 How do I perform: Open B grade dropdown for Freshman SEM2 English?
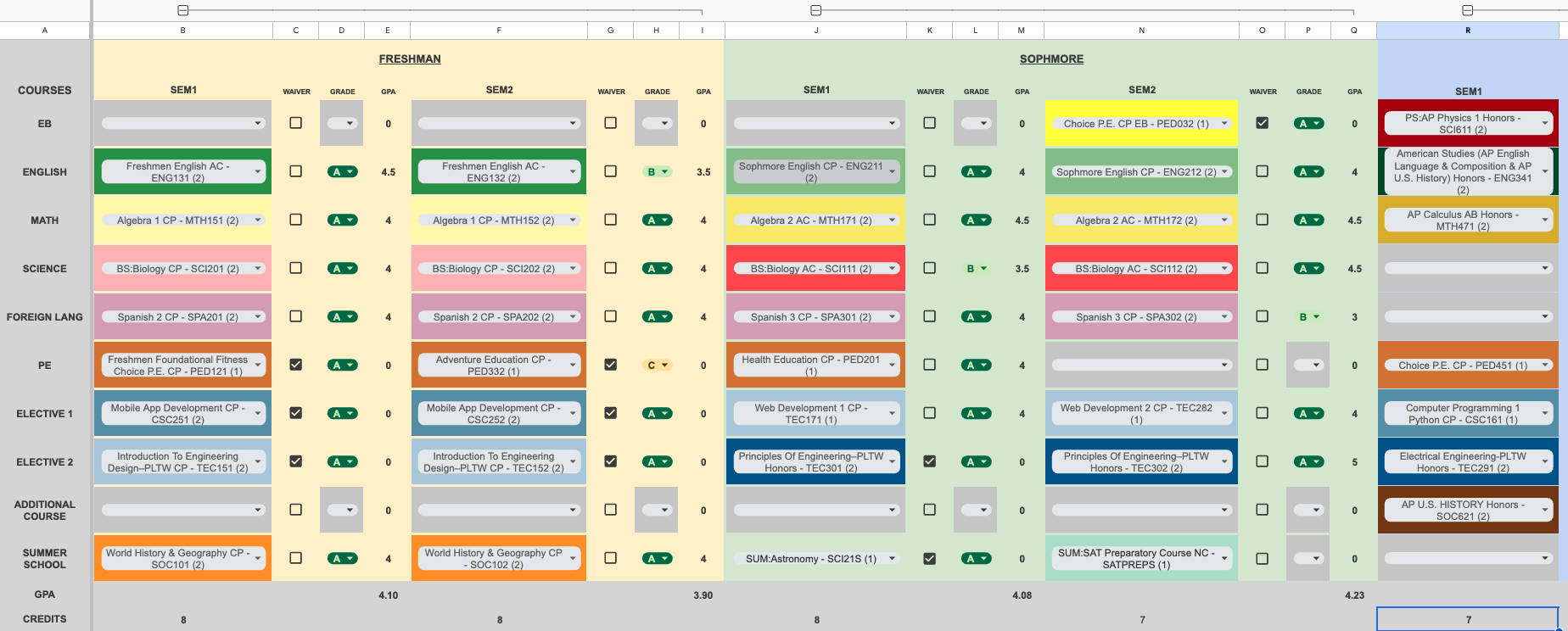pos(657,172)
